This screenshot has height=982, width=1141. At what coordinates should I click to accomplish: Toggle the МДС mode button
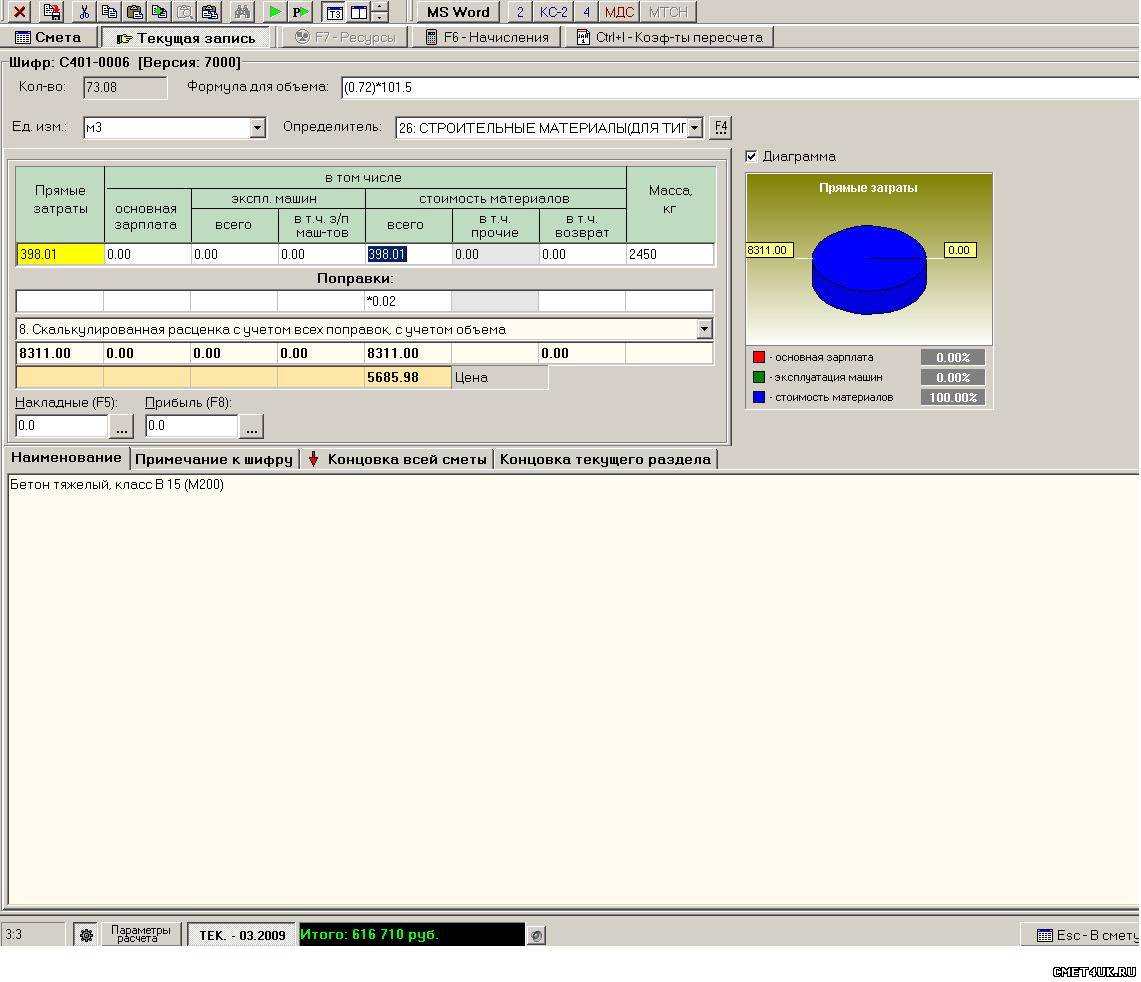(619, 12)
